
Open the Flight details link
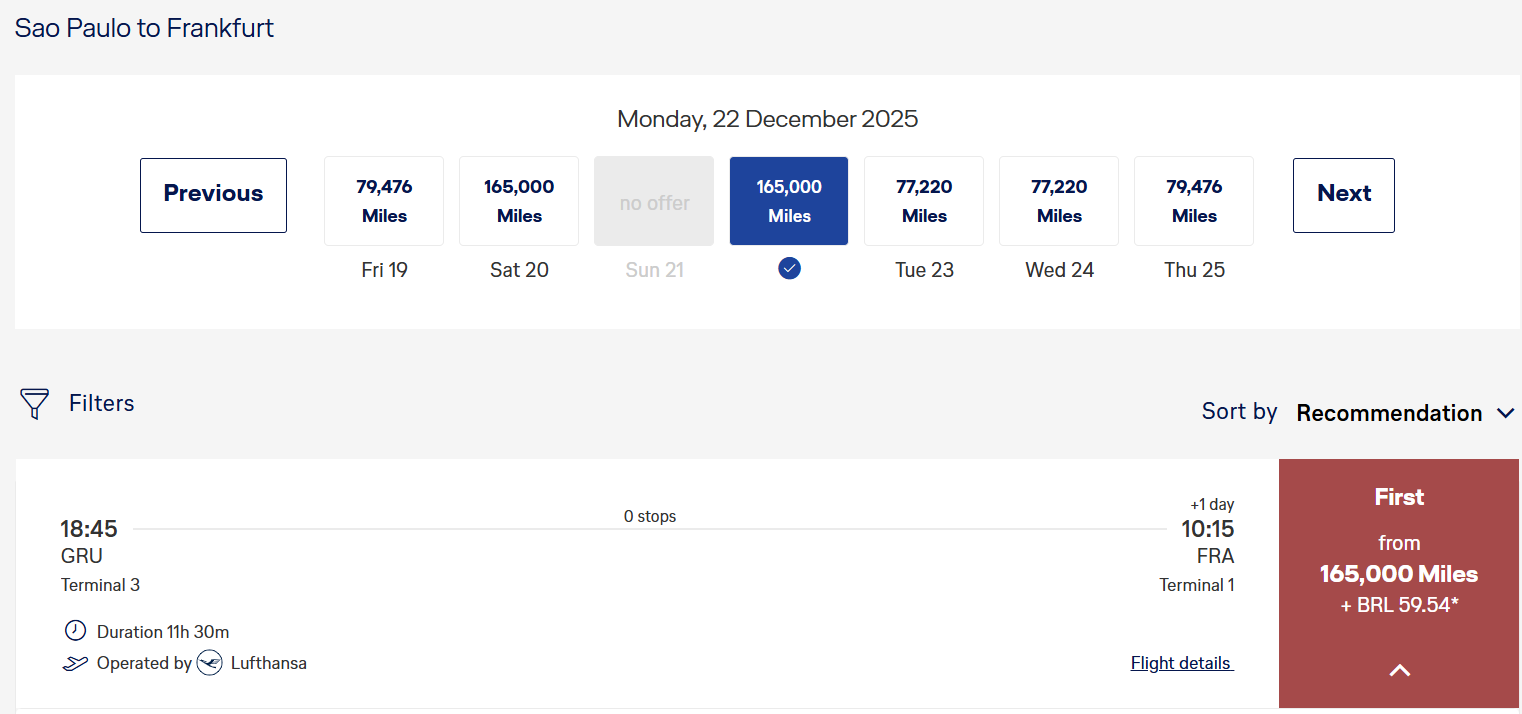click(x=1182, y=663)
